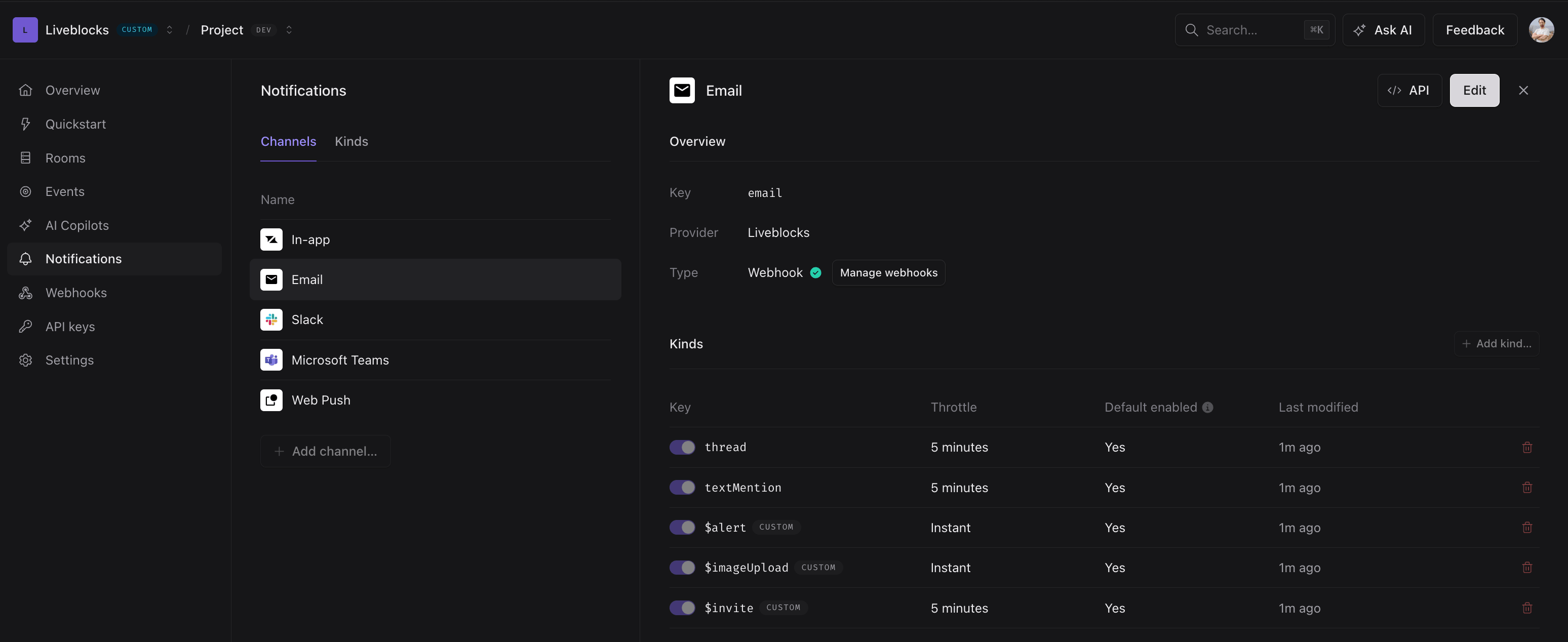Viewport: 1568px width, 642px height.
Task: Open the Project dropdown selector
Action: tap(290, 29)
